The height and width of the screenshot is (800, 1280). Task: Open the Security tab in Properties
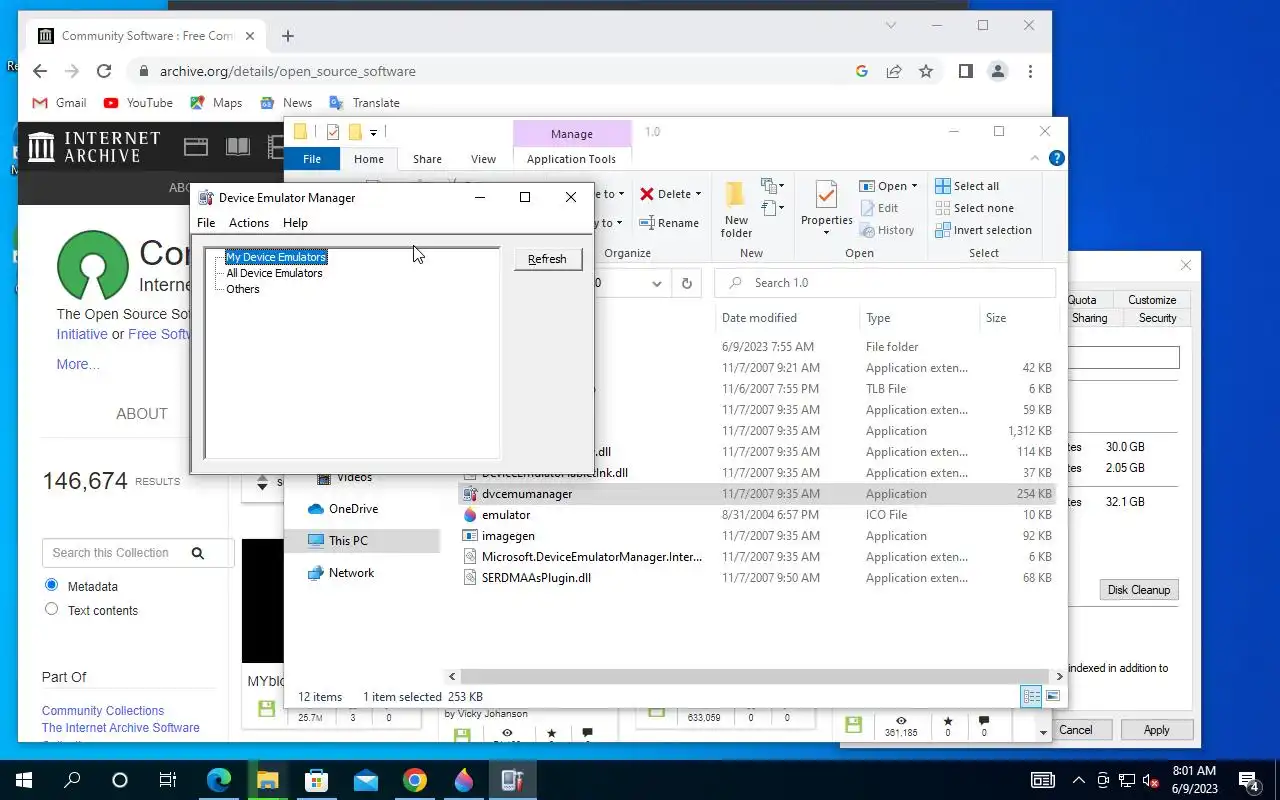tap(1157, 318)
